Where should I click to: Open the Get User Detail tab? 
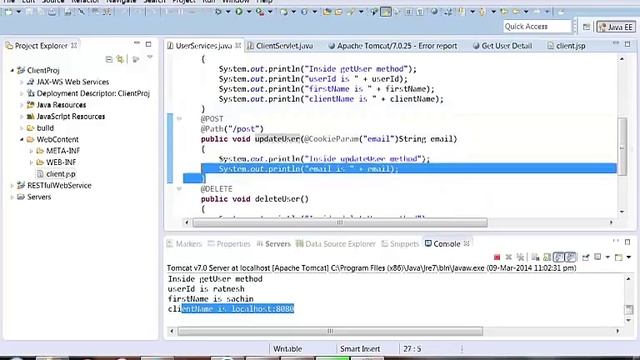pyautogui.click(x=502, y=46)
